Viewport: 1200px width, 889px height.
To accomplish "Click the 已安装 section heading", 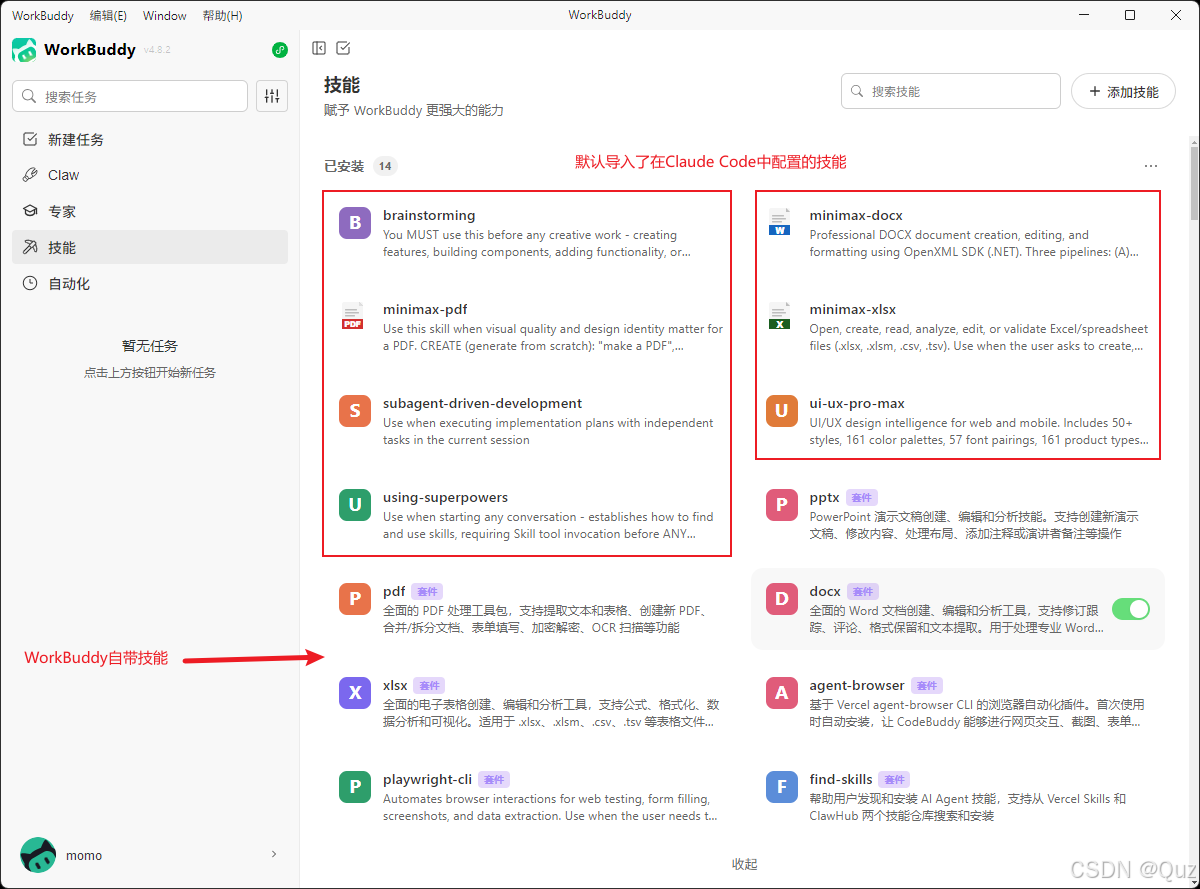I will pos(344,166).
